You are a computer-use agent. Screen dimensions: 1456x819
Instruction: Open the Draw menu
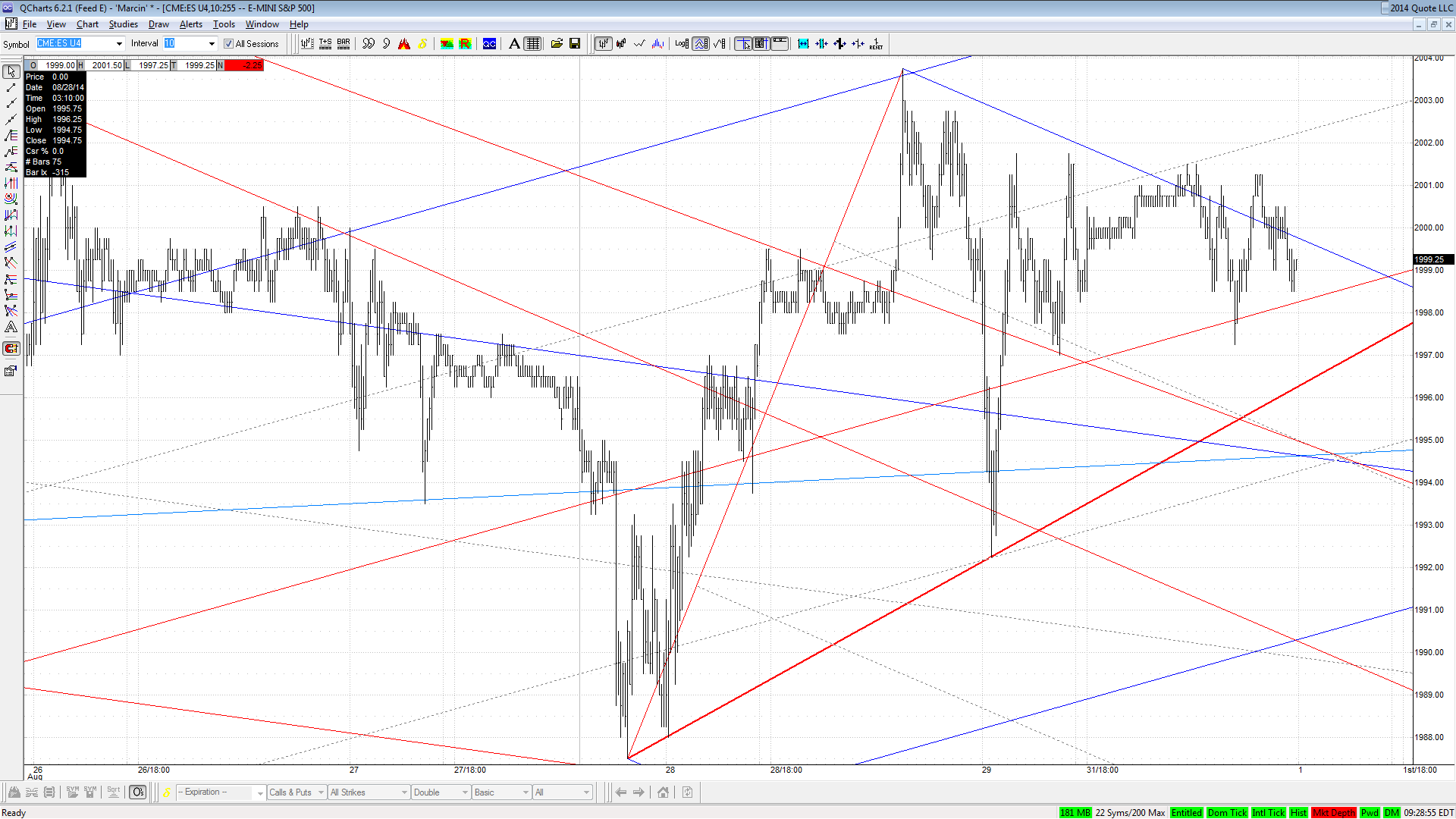tap(158, 24)
